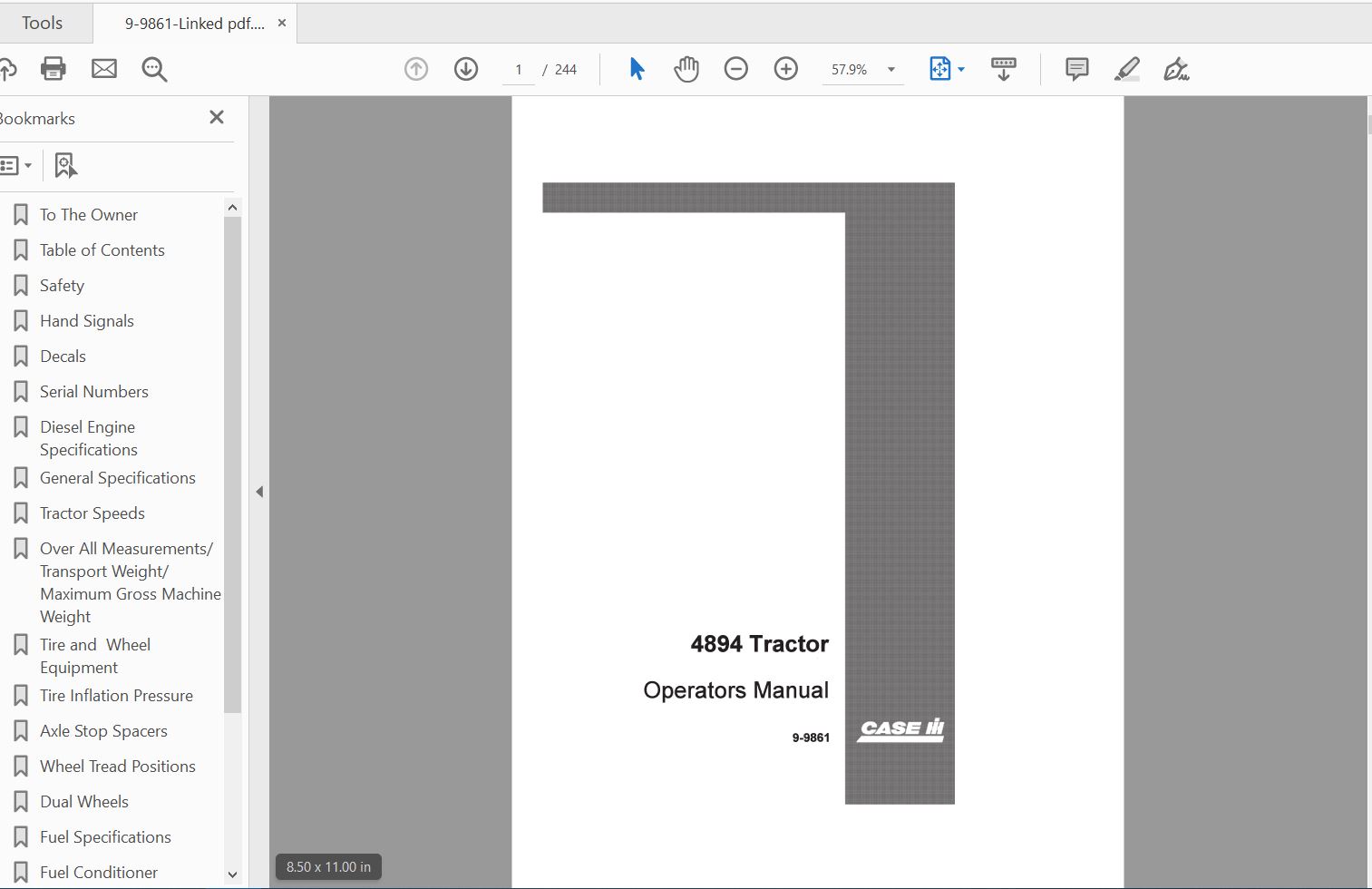
Task: Collapse the navigation pane with the arrow
Action: (x=259, y=492)
